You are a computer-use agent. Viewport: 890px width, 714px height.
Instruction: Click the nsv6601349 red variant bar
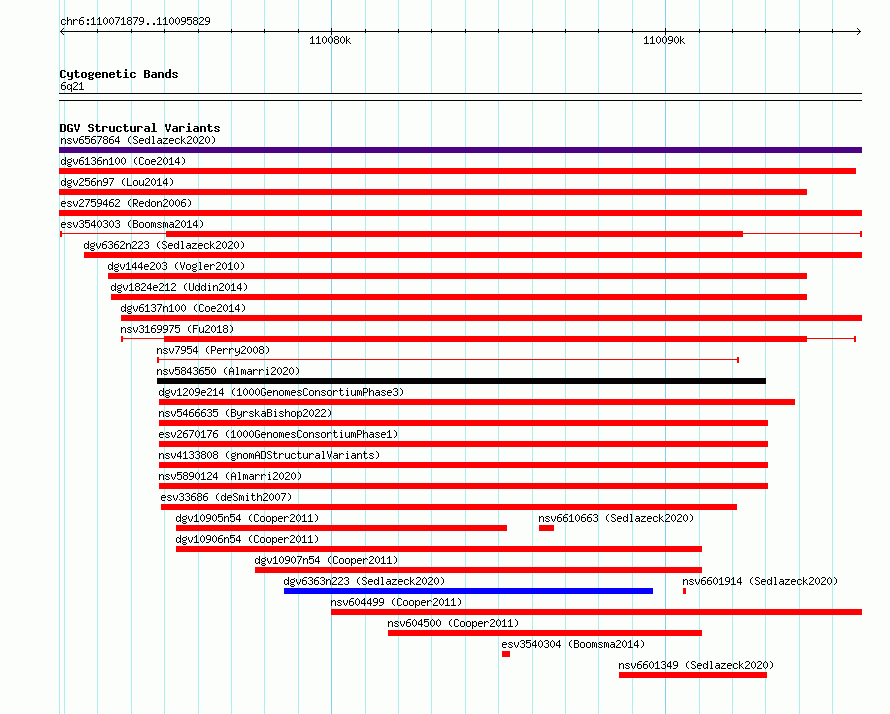[x=693, y=675]
